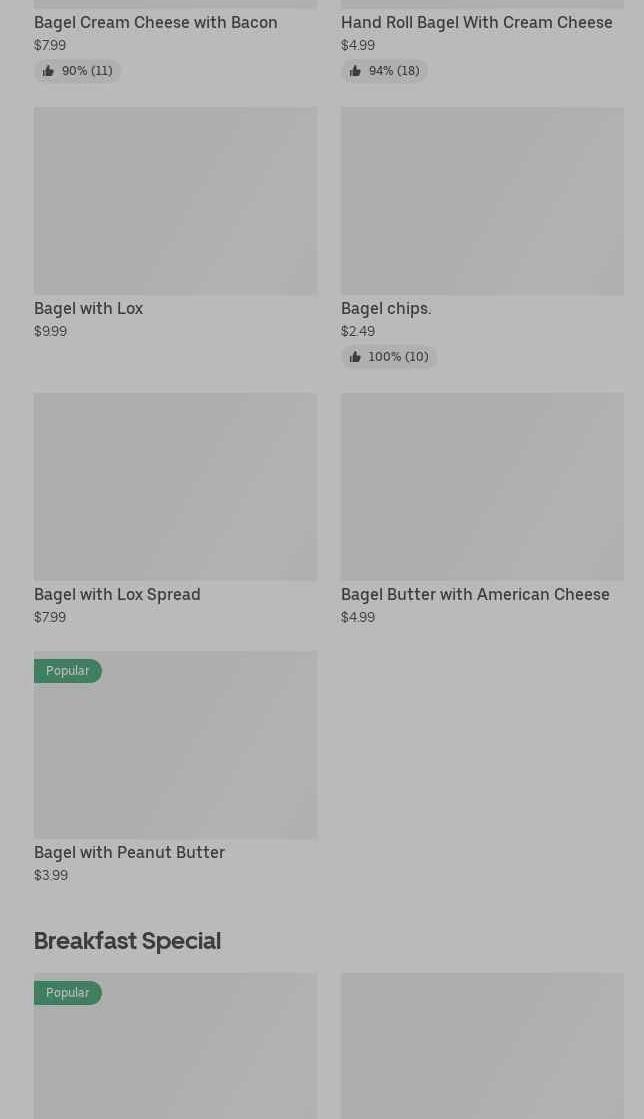Click thumbs-up icon under Bagel Cream Cheese with Bacon

pyautogui.click(x=48, y=71)
